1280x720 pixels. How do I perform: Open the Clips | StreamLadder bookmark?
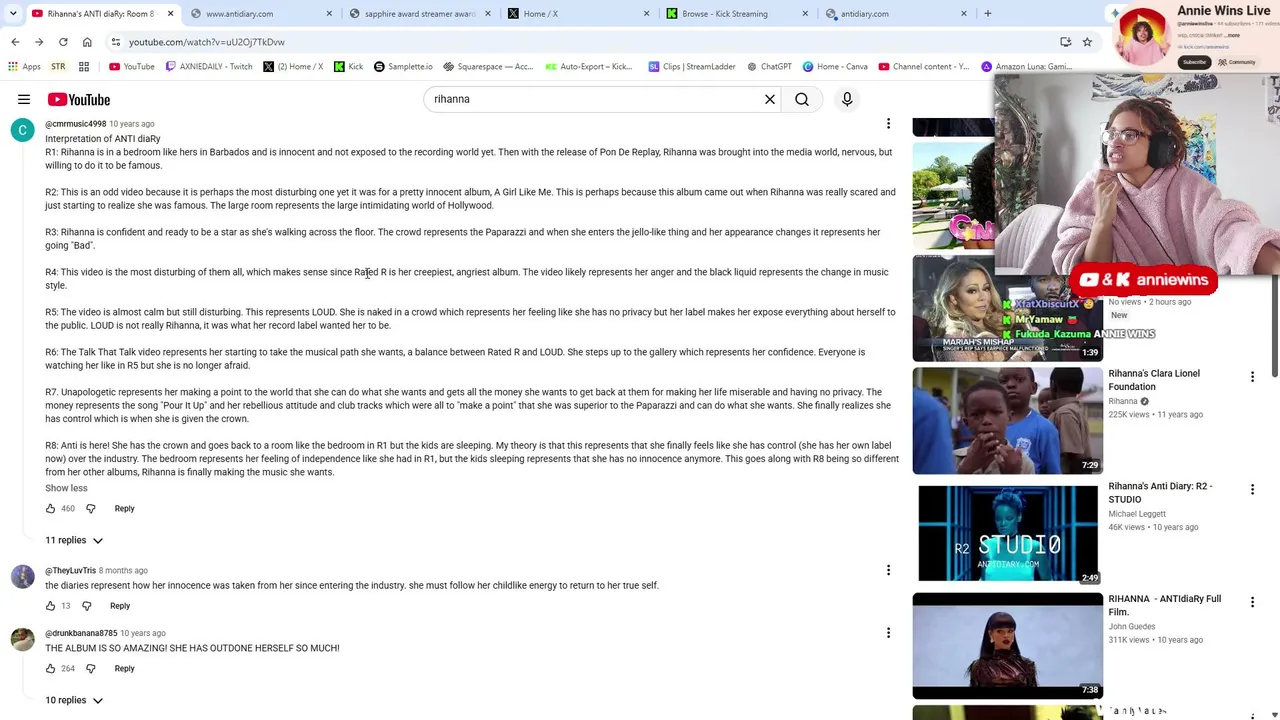tap(692, 67)
